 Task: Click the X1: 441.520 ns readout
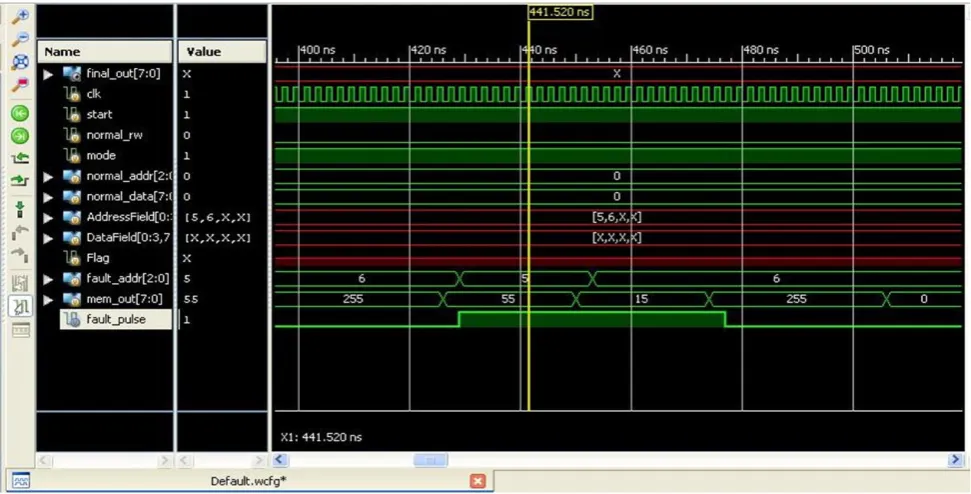(321, 437)
